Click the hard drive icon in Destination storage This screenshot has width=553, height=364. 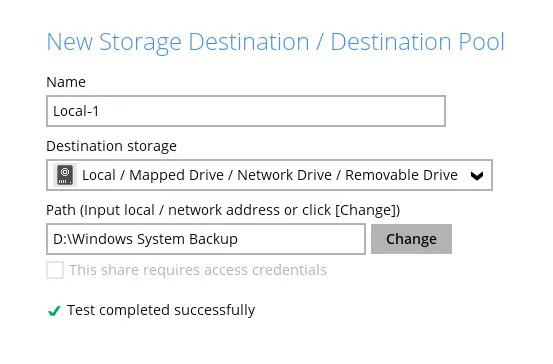(x=65, y=175)
